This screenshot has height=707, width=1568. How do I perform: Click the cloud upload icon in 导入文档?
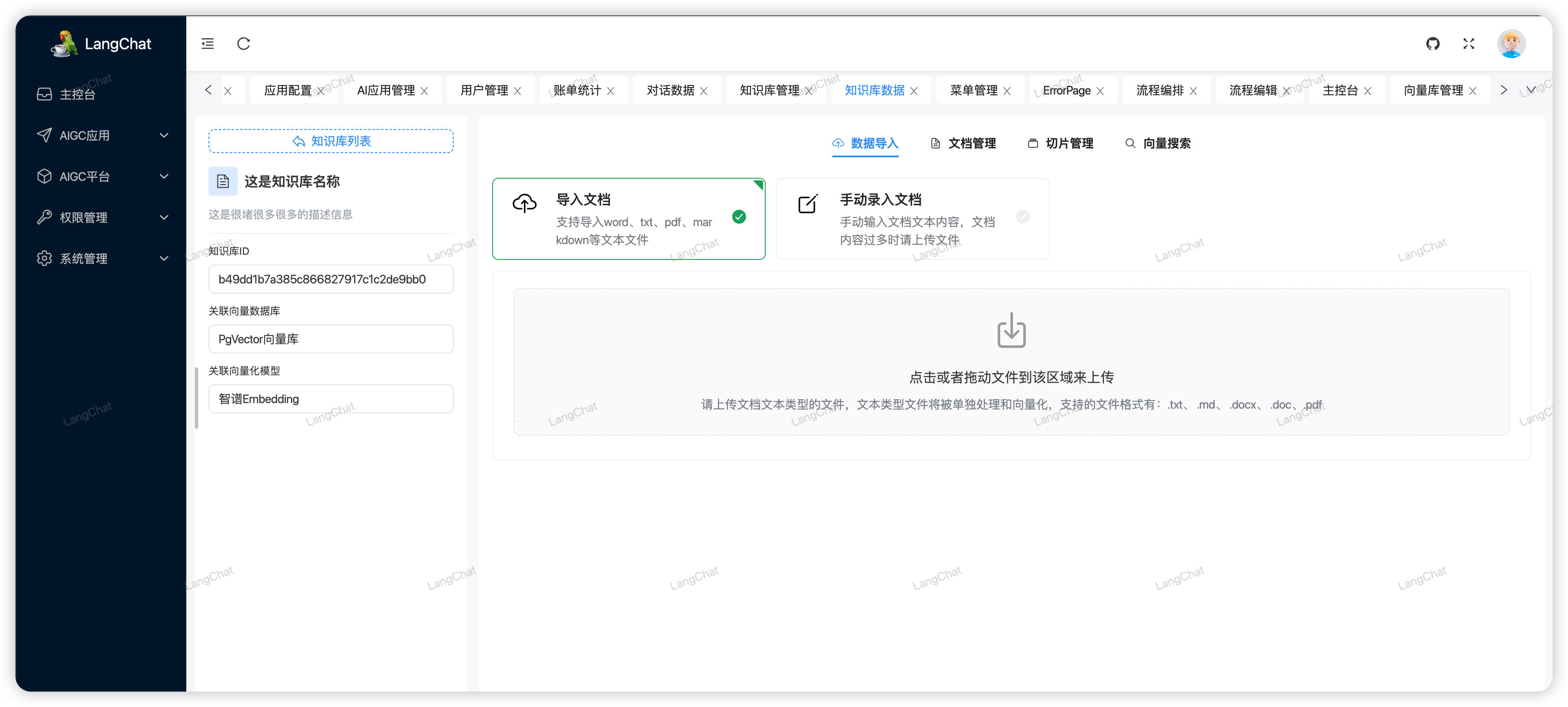524,203
